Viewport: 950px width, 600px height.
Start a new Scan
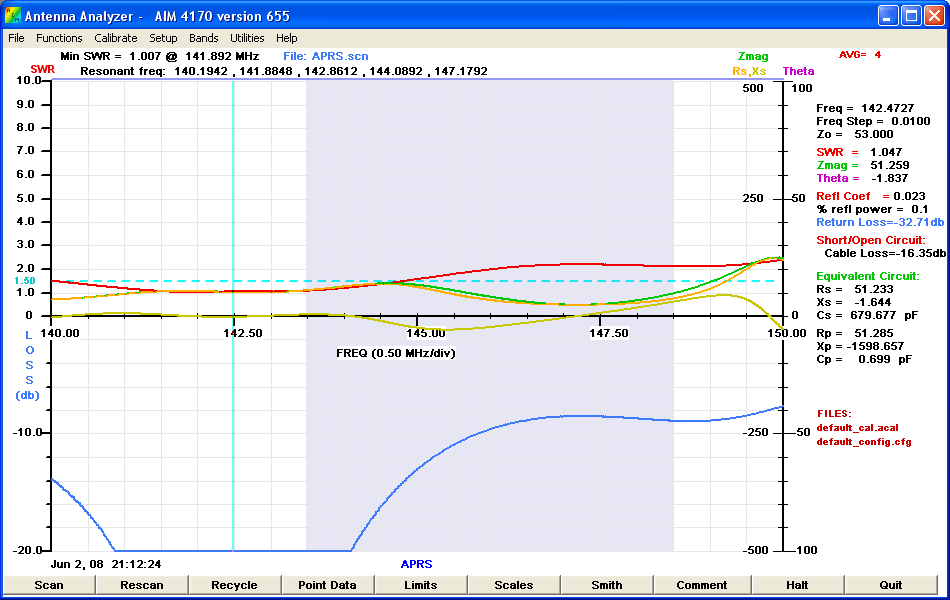point(49,585)
